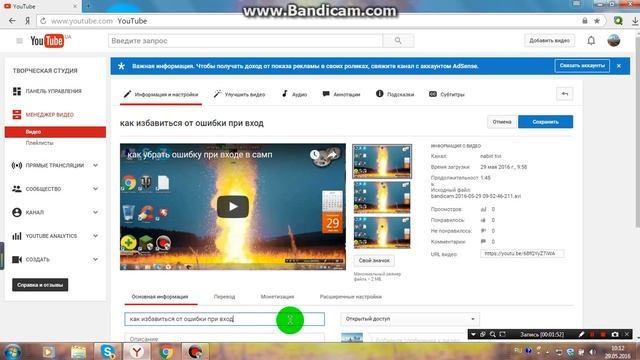Click 'Справка и отзывы' button
This screenshot has width=640, height=360.
40,285
